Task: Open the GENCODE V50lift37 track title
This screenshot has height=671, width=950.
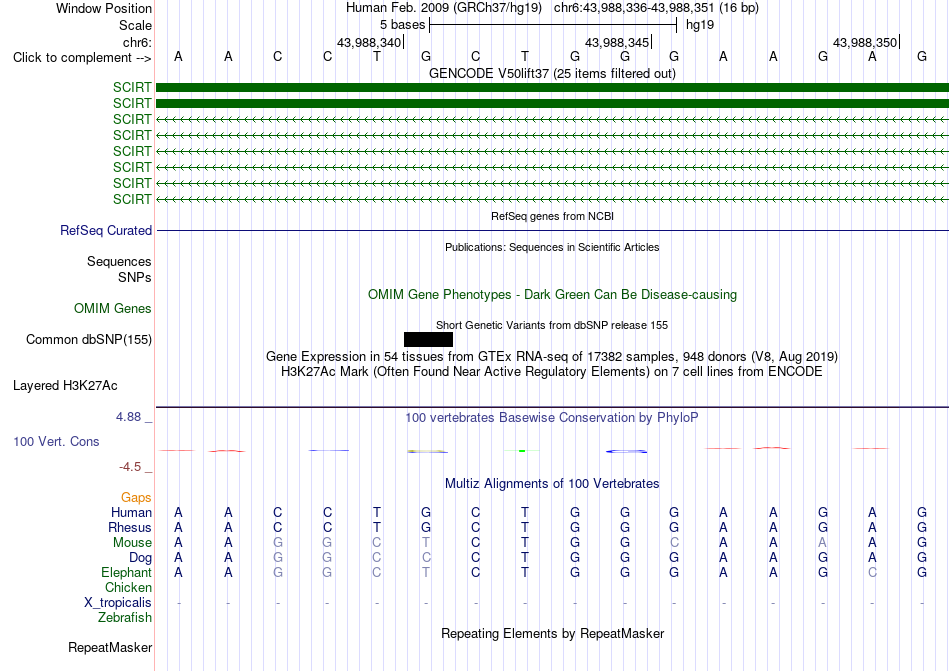Action: click(552, 73)
